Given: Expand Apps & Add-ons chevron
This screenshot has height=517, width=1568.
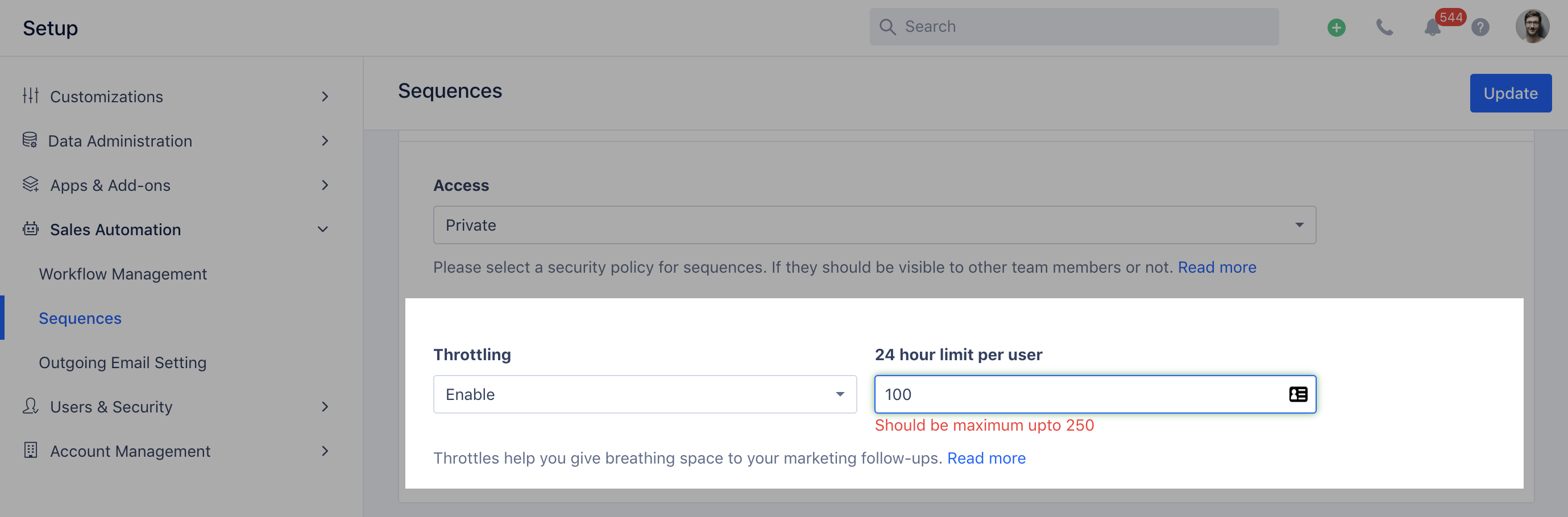Looking at the screenshot, I should pos(325,185).
